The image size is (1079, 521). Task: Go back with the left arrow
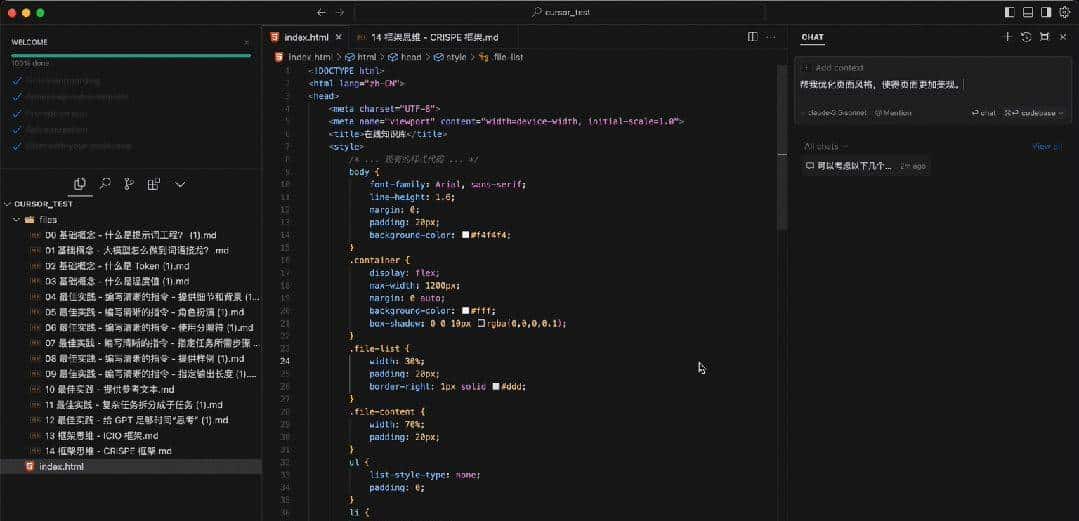[321, 12]
